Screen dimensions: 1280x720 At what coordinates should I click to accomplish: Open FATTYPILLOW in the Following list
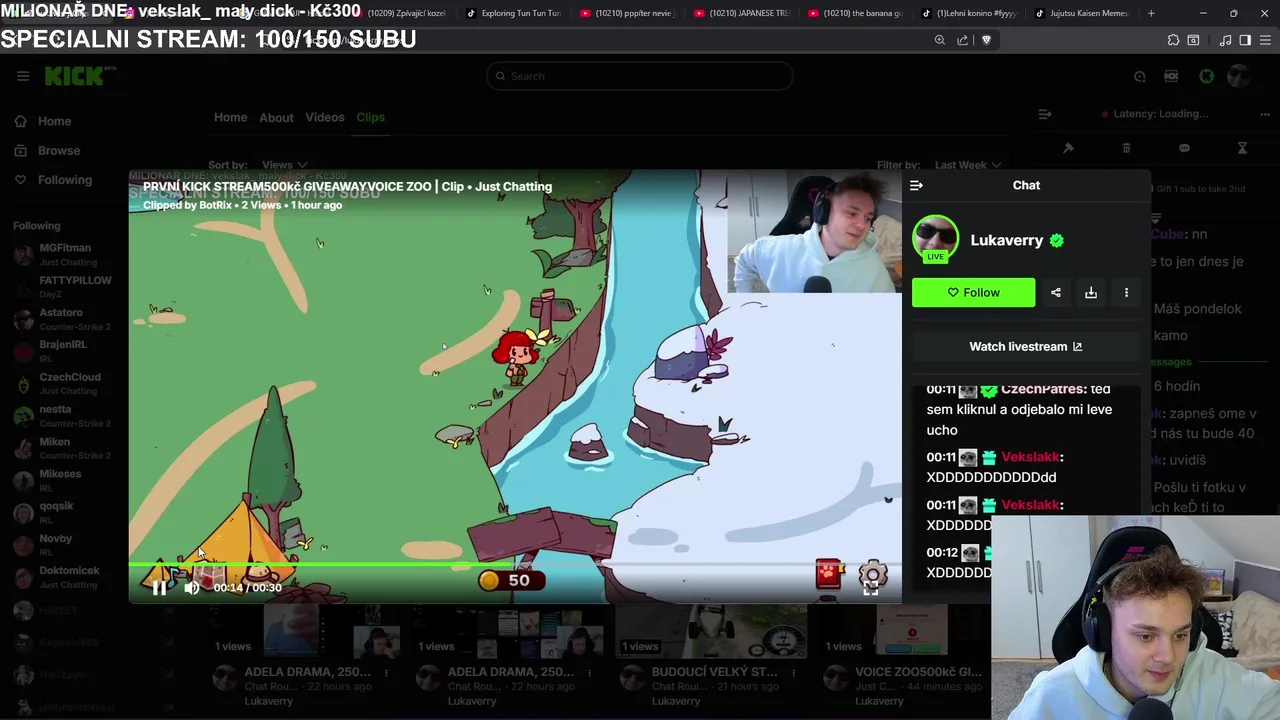point(66,286)
